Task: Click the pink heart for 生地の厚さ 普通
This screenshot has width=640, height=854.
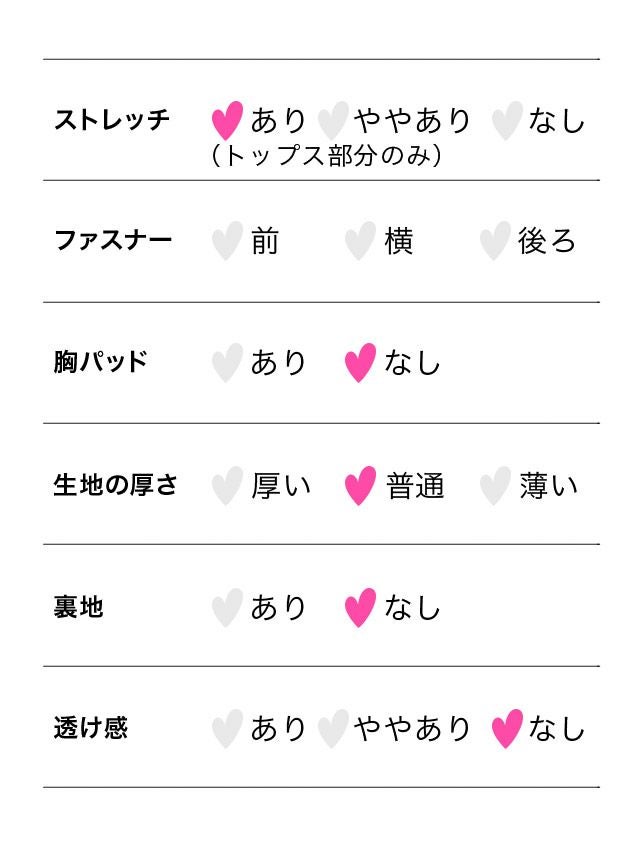Action: 360,486
